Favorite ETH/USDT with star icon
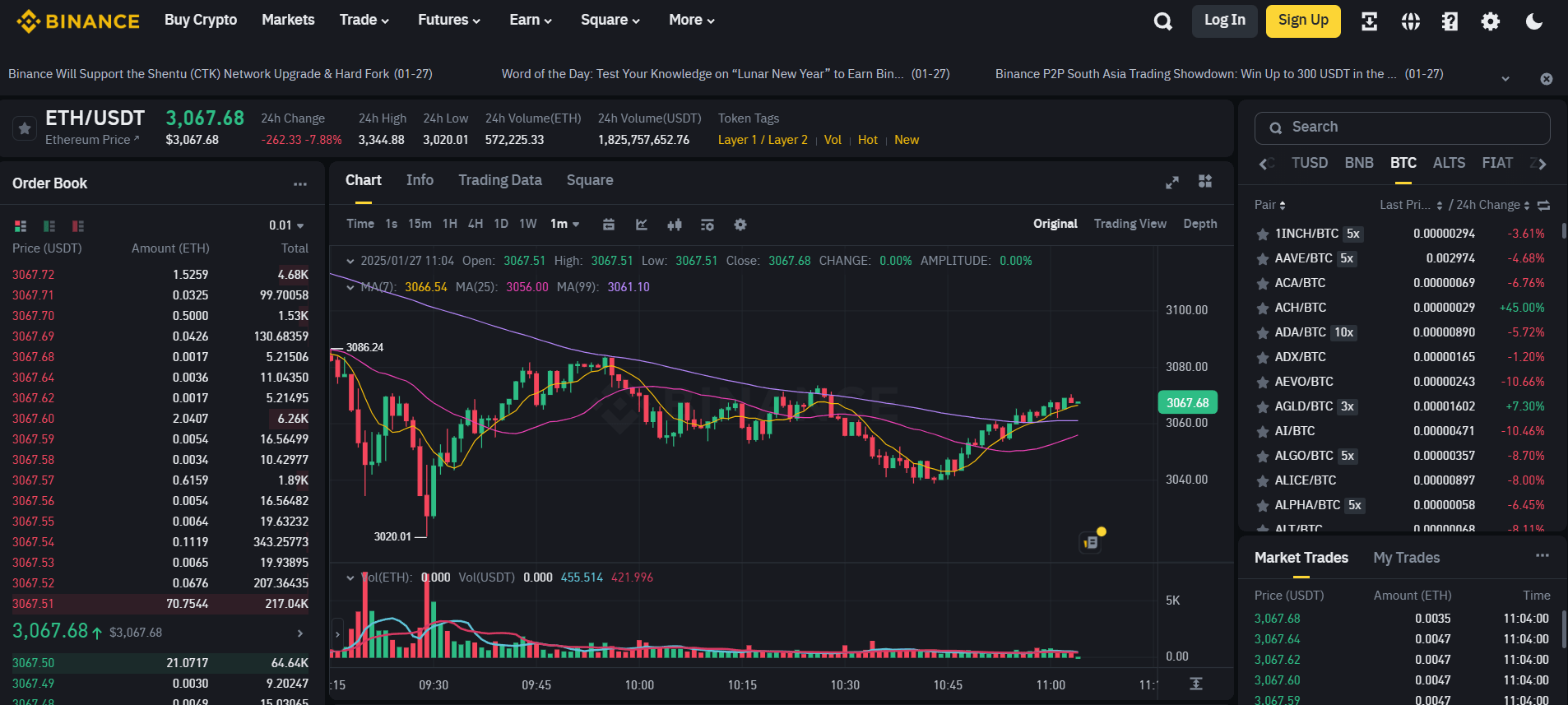This screenshot has width=1568, height=705. point(25,128)
